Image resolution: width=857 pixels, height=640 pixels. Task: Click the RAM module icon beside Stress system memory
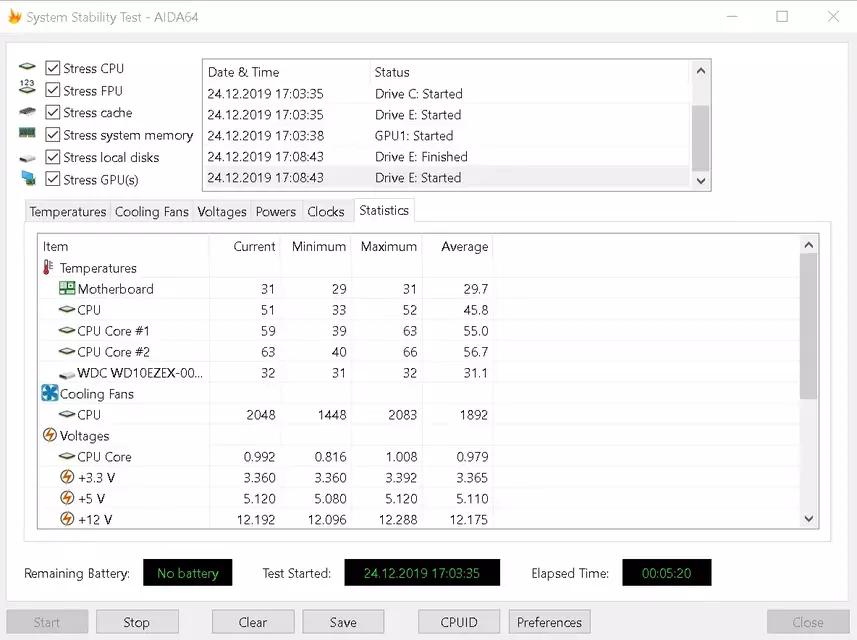[27, 133]
